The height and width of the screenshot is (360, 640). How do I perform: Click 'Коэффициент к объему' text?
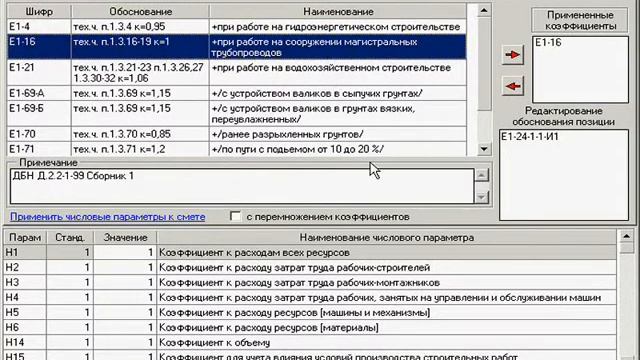(215, 342)
